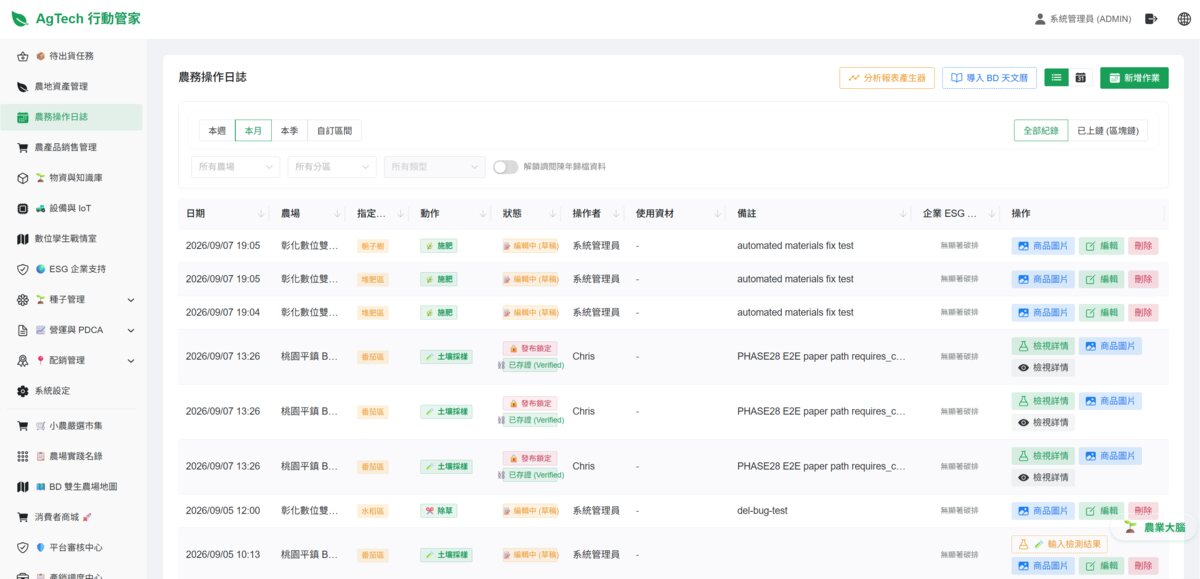The height and width of the screenshot is (579, 1200).
Task: Click 刪除 on the 椰子樹 row
Action: coord(1143,246)
